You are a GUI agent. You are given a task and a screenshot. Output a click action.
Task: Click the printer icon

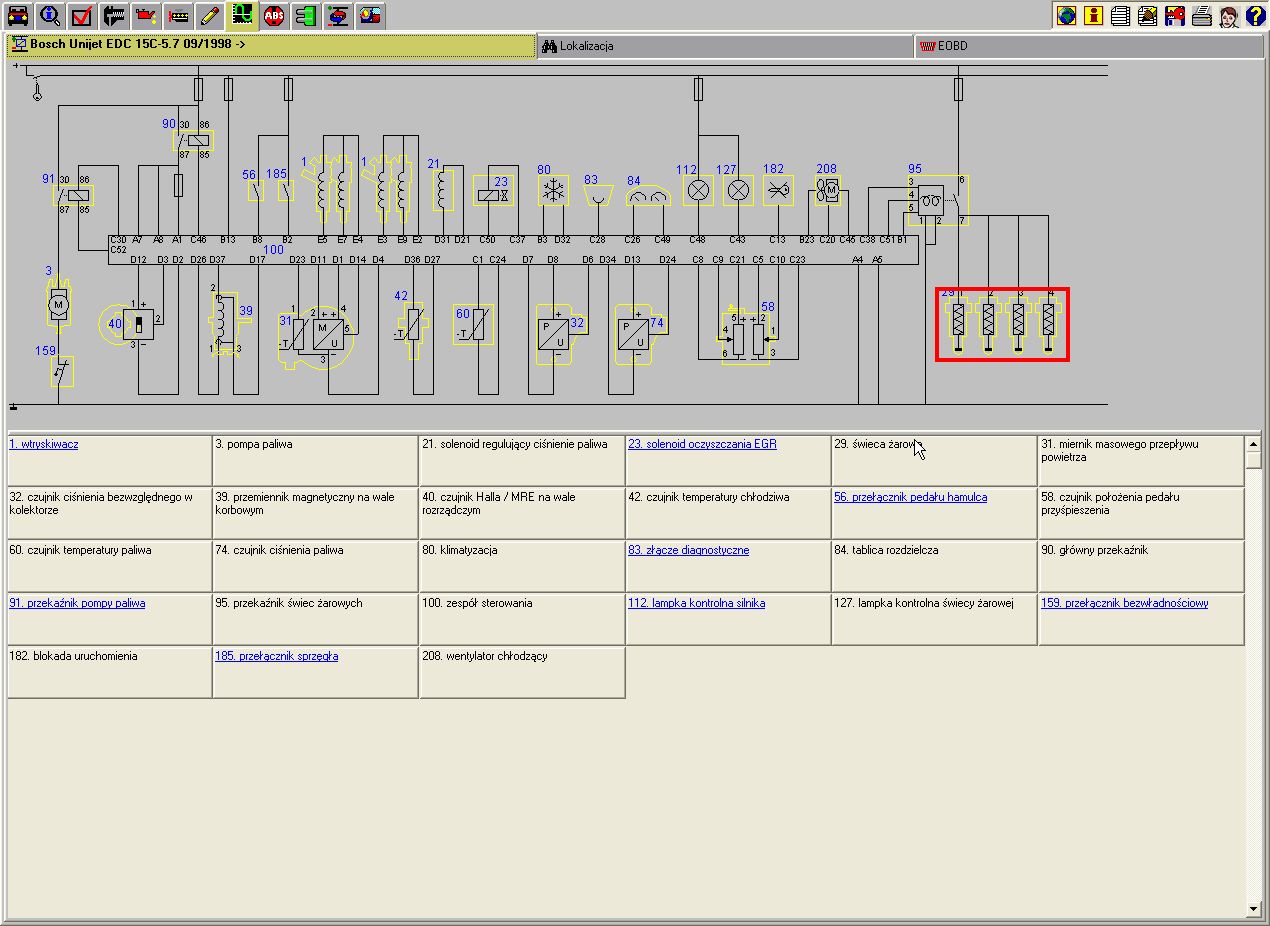point(1202,15)
